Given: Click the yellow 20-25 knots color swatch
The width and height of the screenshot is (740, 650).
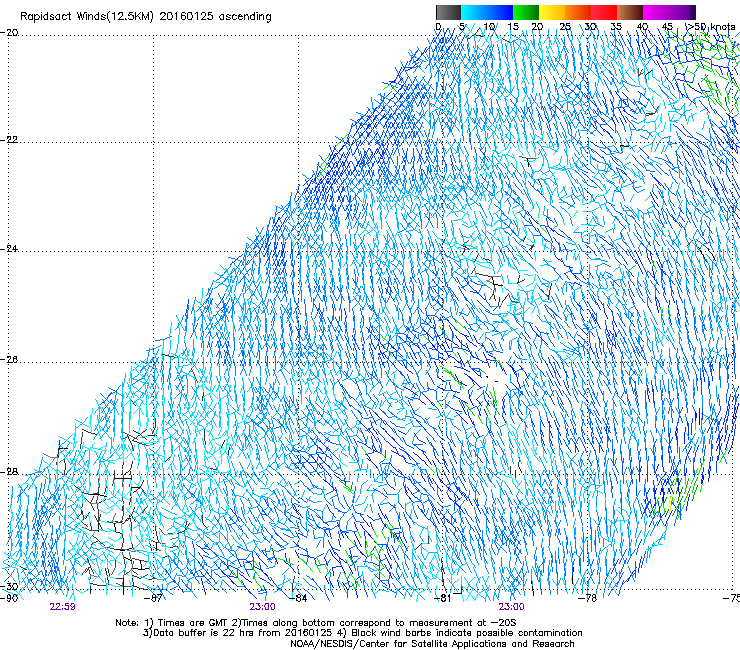Looking at the screenshot, I should [552, 12].
